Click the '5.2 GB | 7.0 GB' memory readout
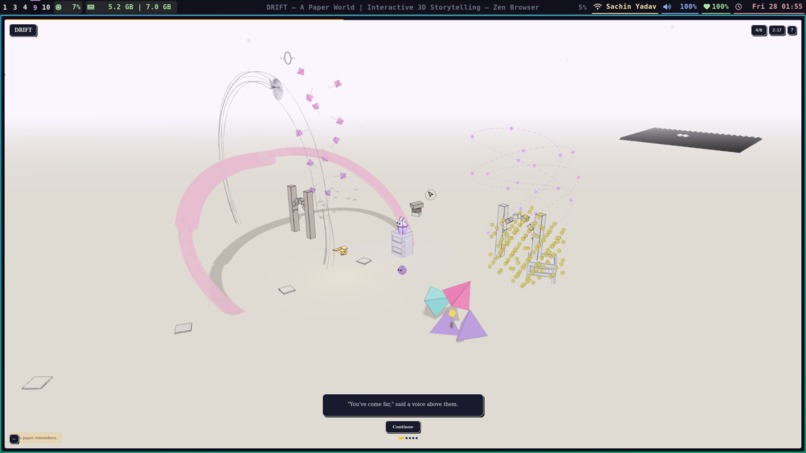Image resolution: width=806 pixels, height=453 pixels. (x=140, y=7)
